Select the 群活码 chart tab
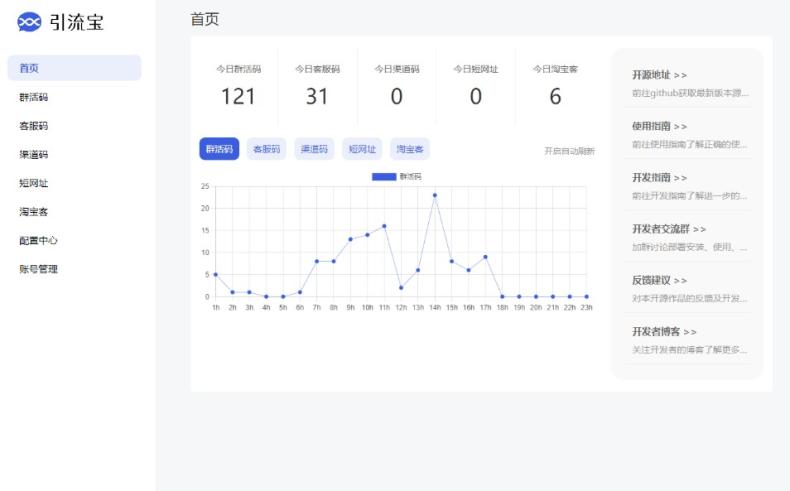Image resolution: width=790 pixels, height=491 pixels. tap(219, 149)
